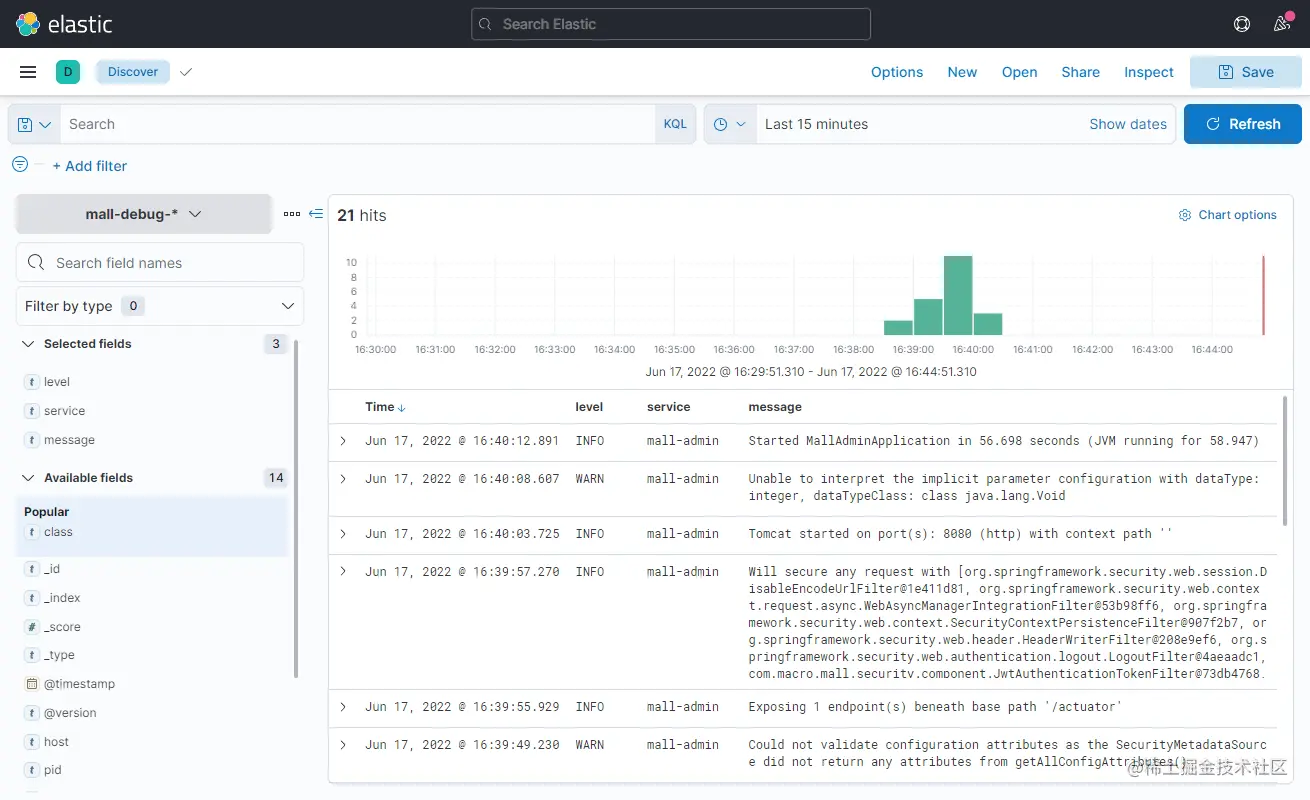Select the pid field
The height and width of the screenshot is (800, 1310).
click(x=52, y=770)
